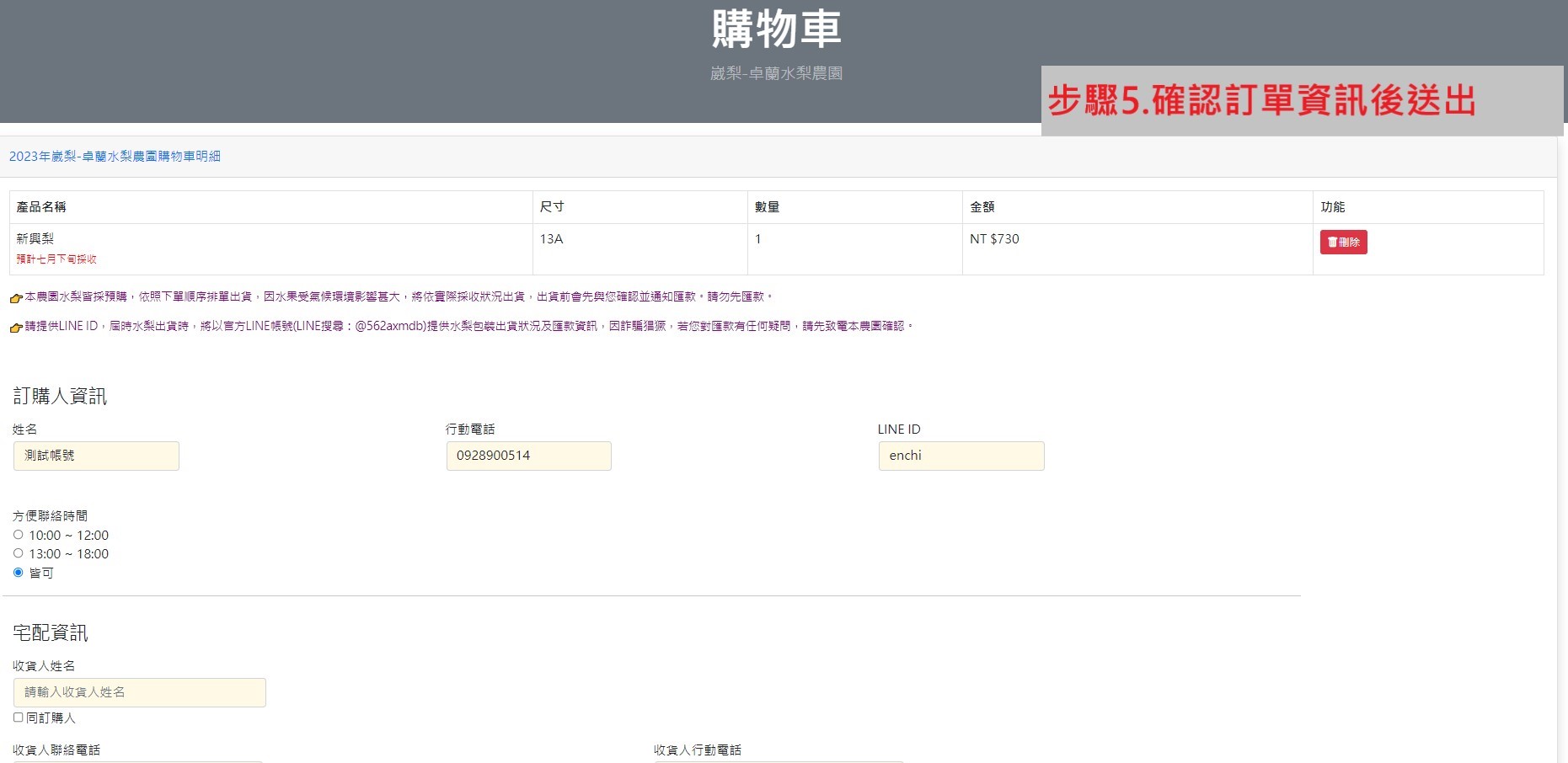The image size is (1568, 763).
Task: Click the 預計七月下旬採收 note
Action: click(56, 259)
